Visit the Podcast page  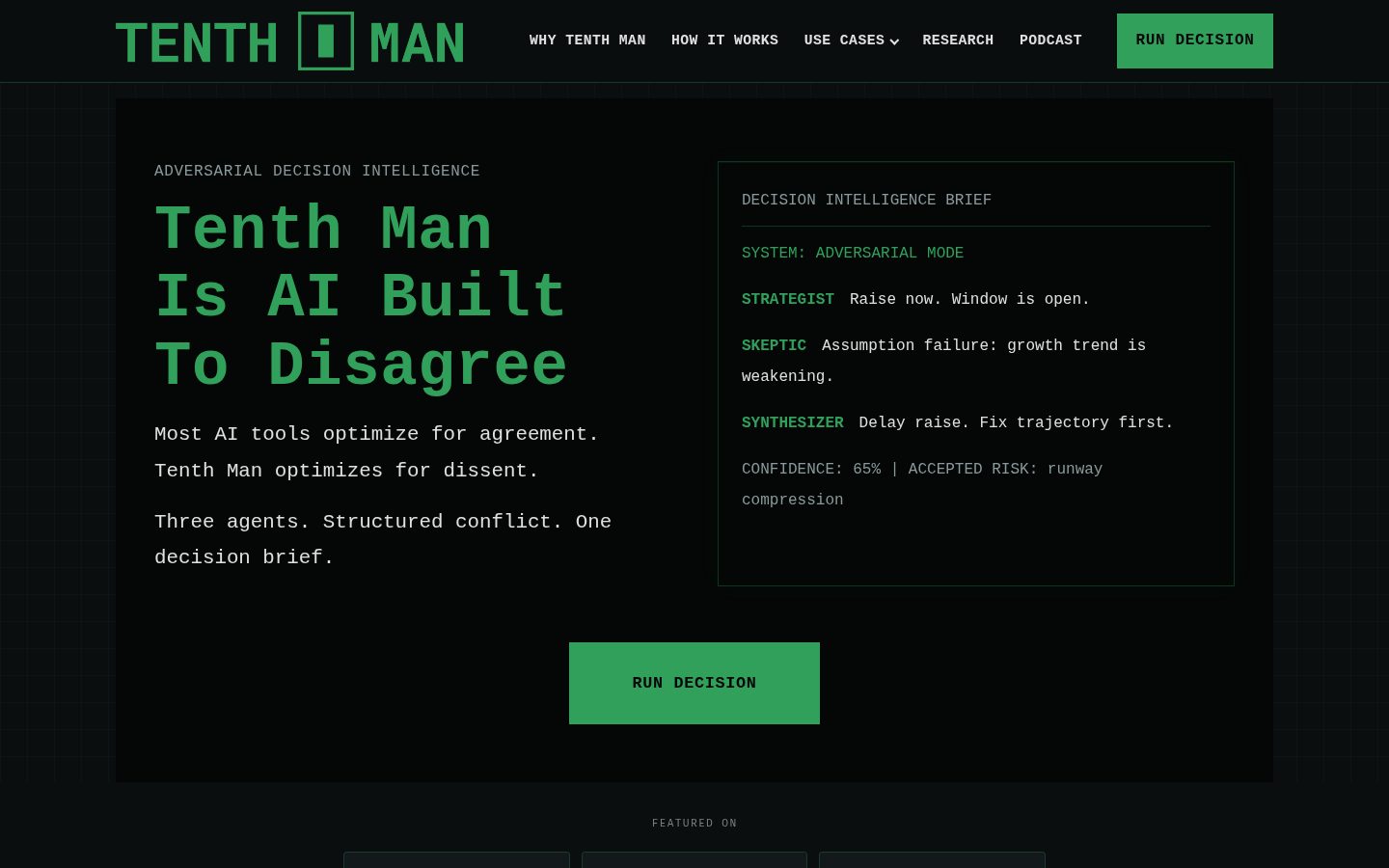coord(1050,41)
